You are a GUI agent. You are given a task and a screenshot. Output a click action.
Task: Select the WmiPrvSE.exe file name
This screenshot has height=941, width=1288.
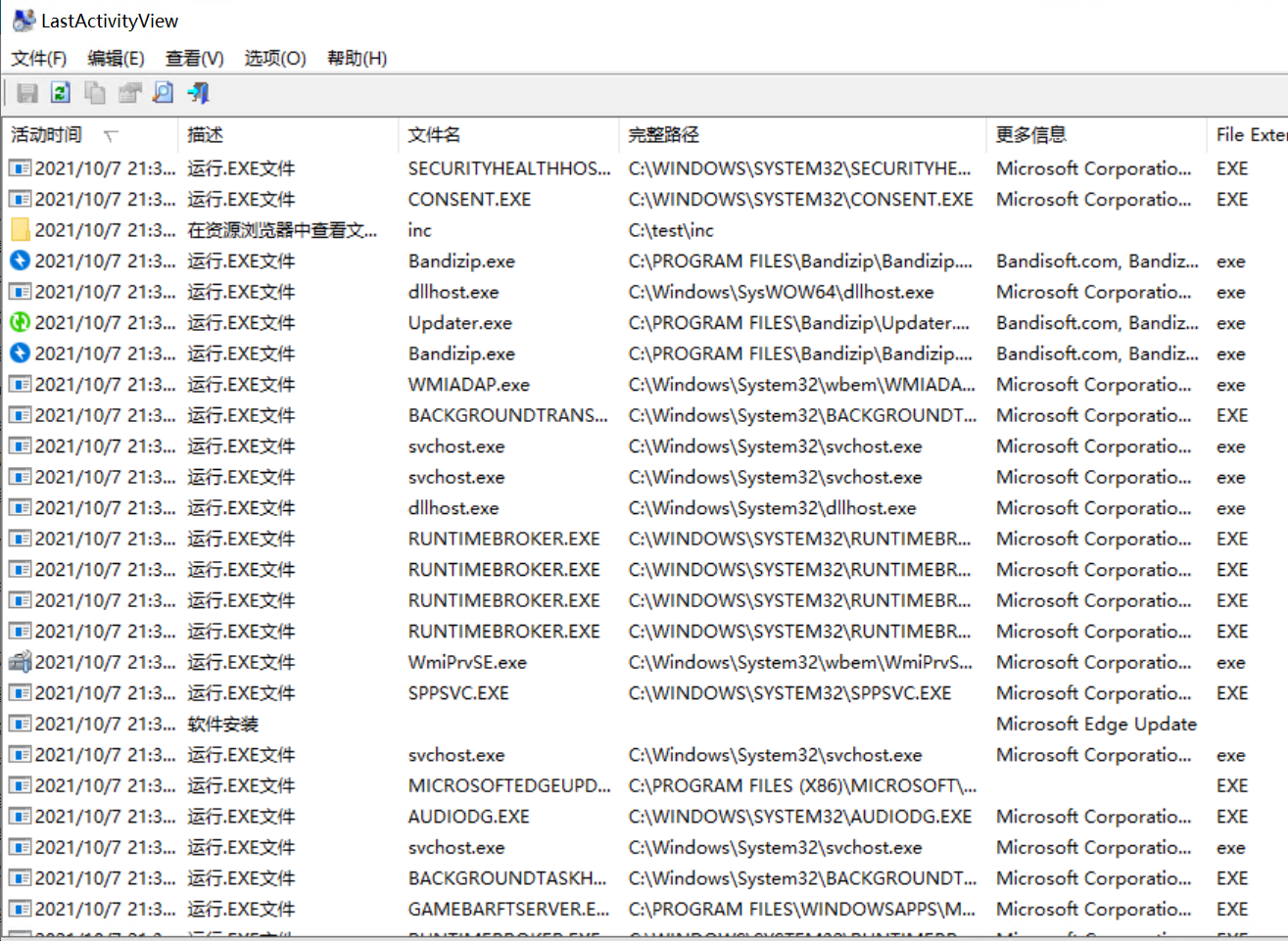click(467, 662)
